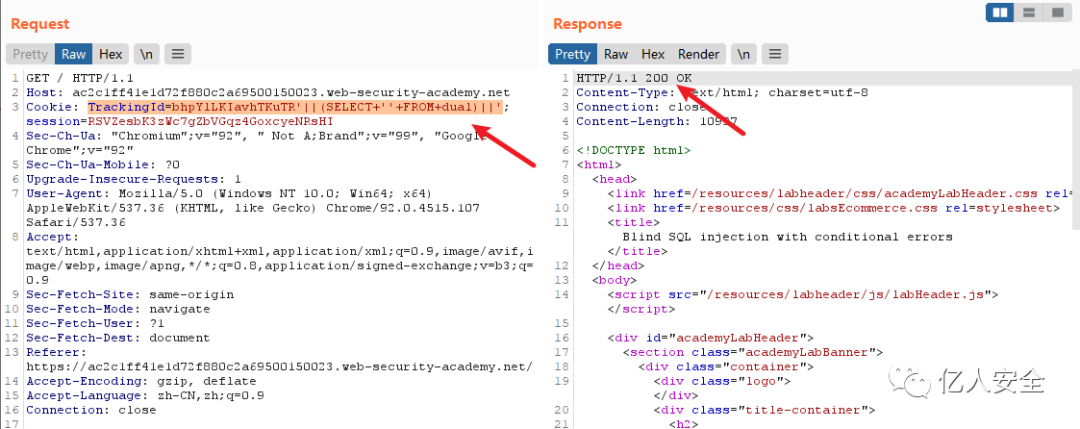Viewport: 1080px width, 429px height.
Task: Toggle \n non-printable characters in Response
Action: pos(744,54)
